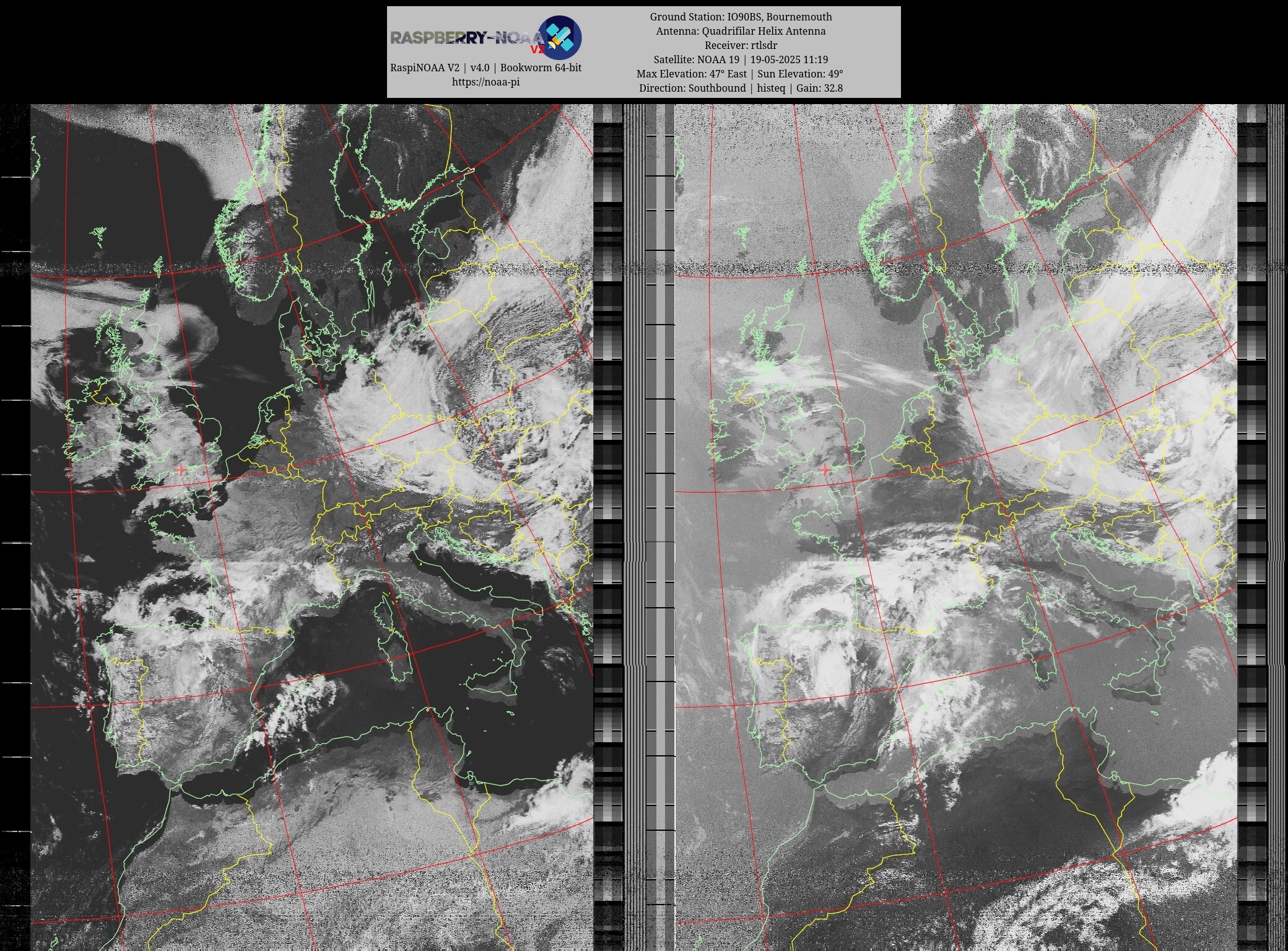The width and height of the screenshot is (1288, 951).
Task: Select 'Satellite: NOAA 19 | 19-05-2025 11:19' line
Action: [741, 59]
